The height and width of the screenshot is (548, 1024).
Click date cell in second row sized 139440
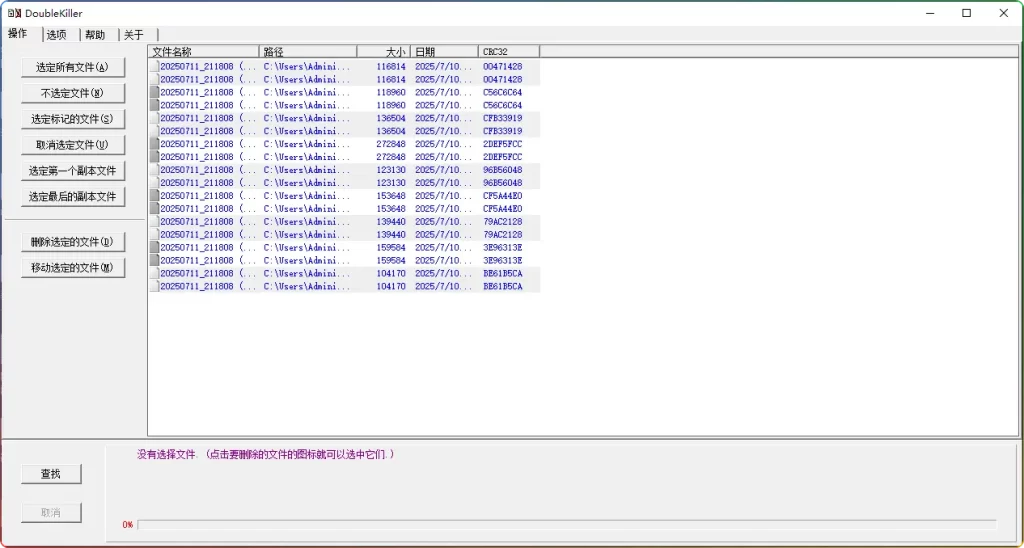click(x=443, y=234)
